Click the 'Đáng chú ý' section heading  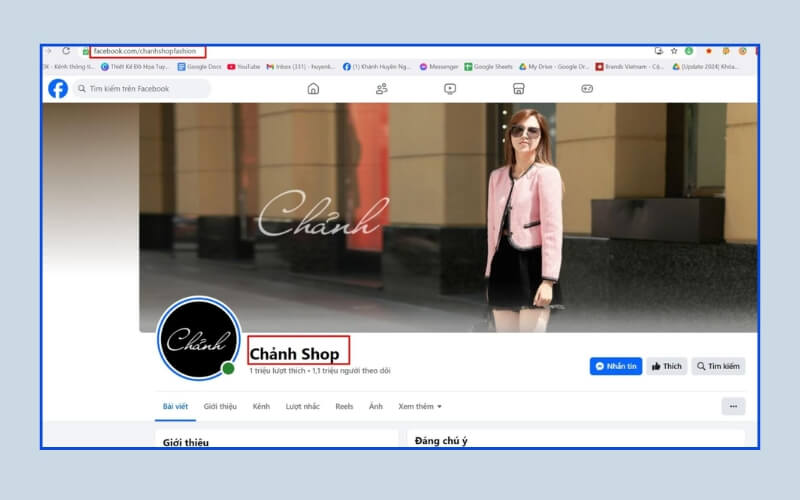pyautogui.click(x=441, y=441)
